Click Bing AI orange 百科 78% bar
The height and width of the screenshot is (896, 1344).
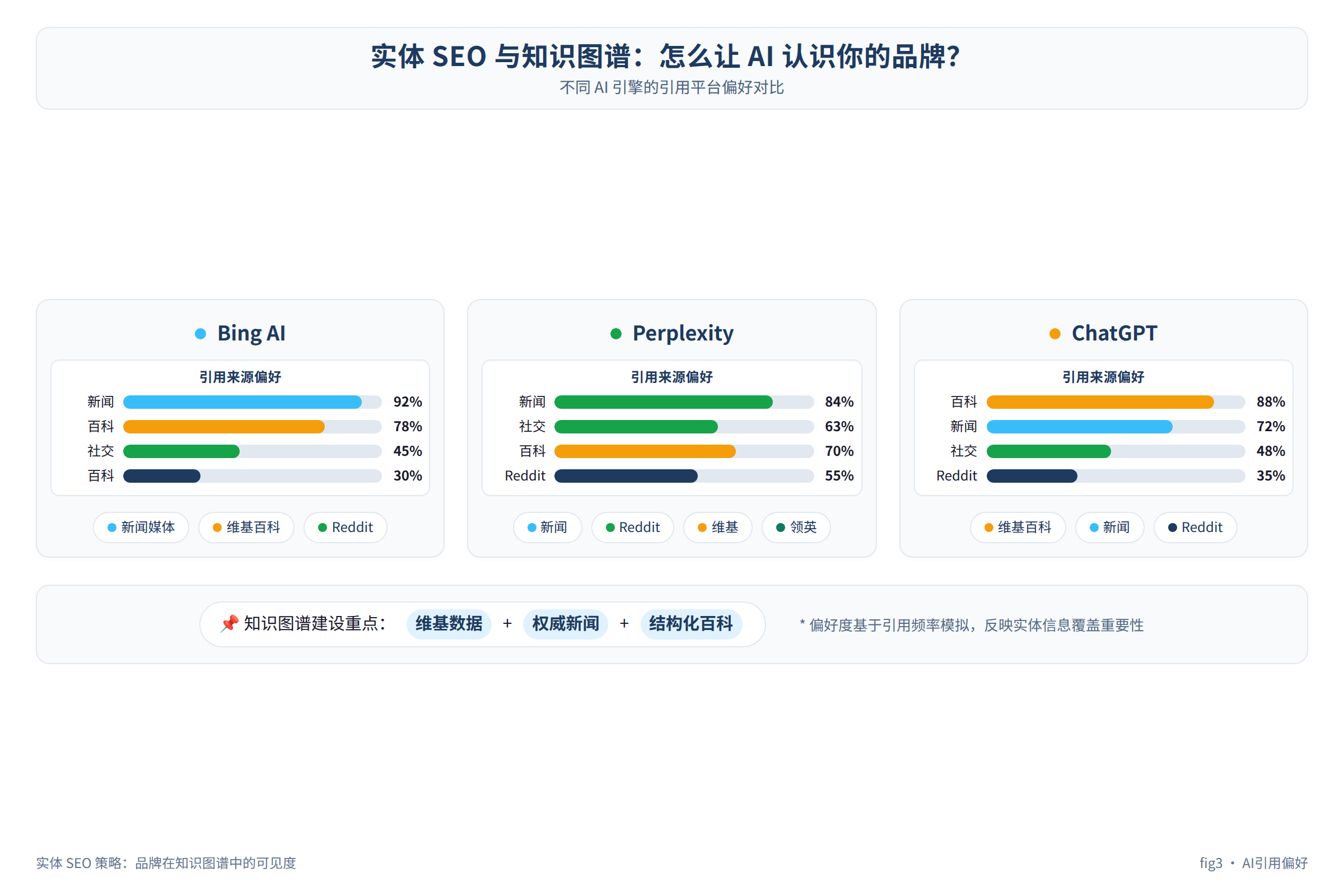click(253, 427)
